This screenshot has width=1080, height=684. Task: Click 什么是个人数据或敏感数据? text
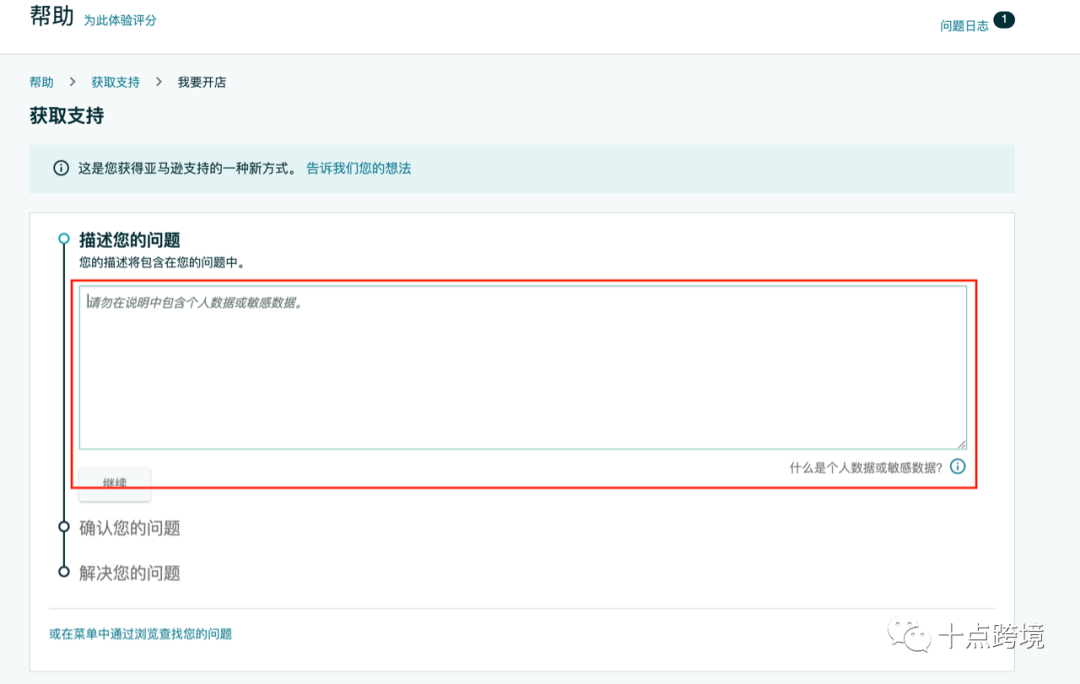tap(866, 468)
